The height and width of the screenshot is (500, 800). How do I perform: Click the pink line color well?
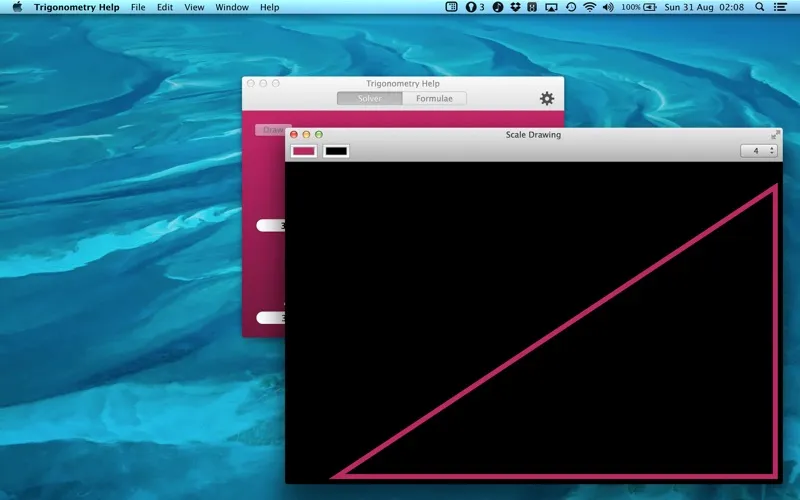[x=304, y=151]
